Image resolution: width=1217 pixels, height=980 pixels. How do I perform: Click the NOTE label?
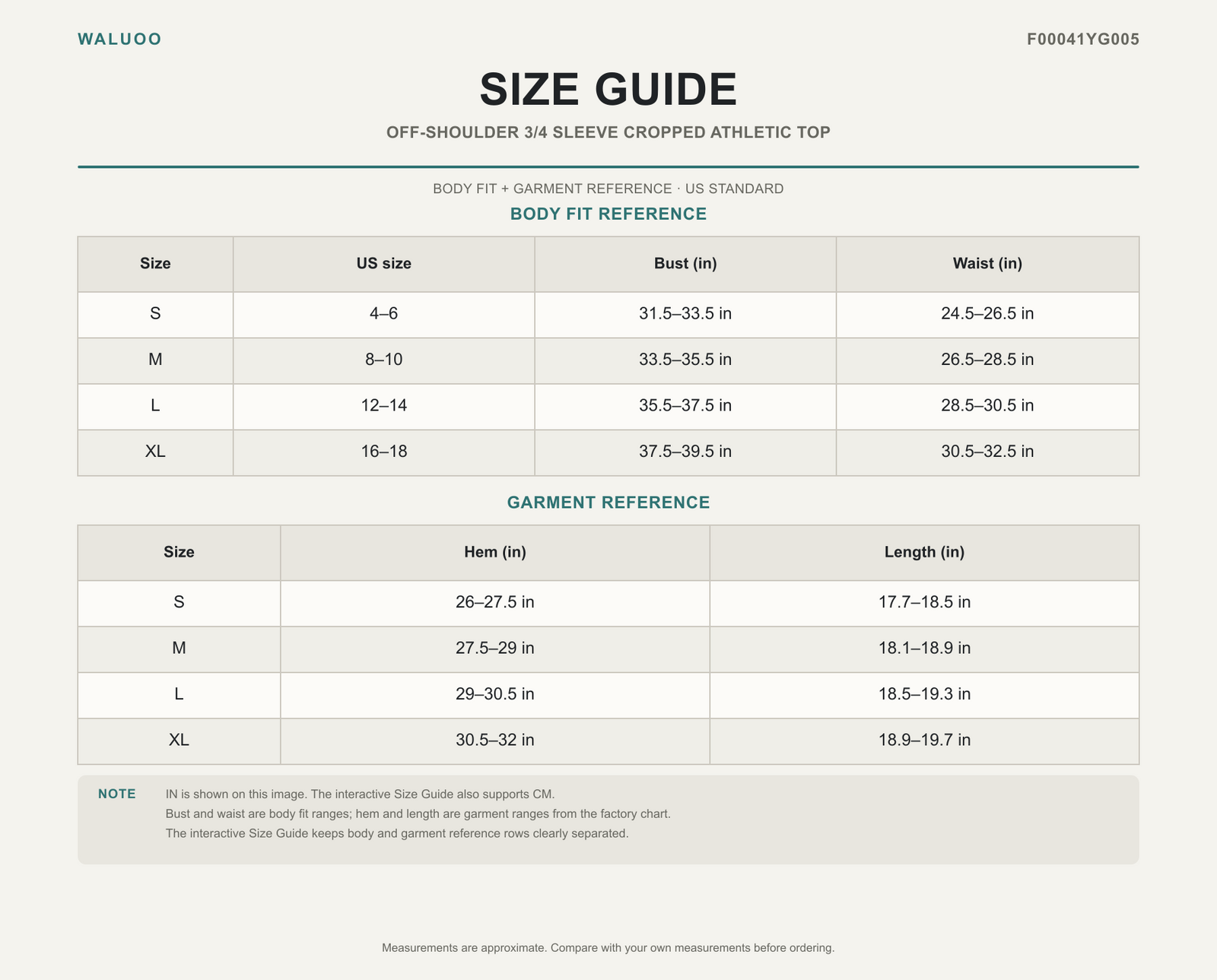117,794
